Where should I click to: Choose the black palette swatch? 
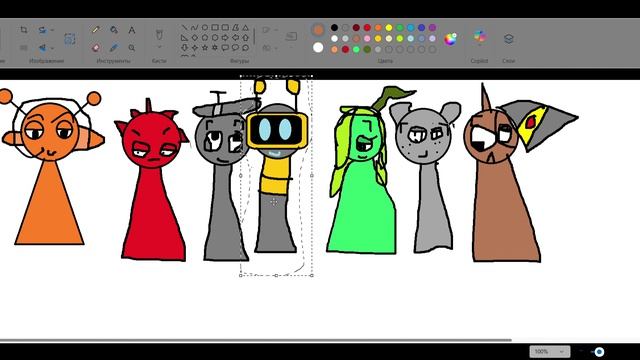point(334,28)
